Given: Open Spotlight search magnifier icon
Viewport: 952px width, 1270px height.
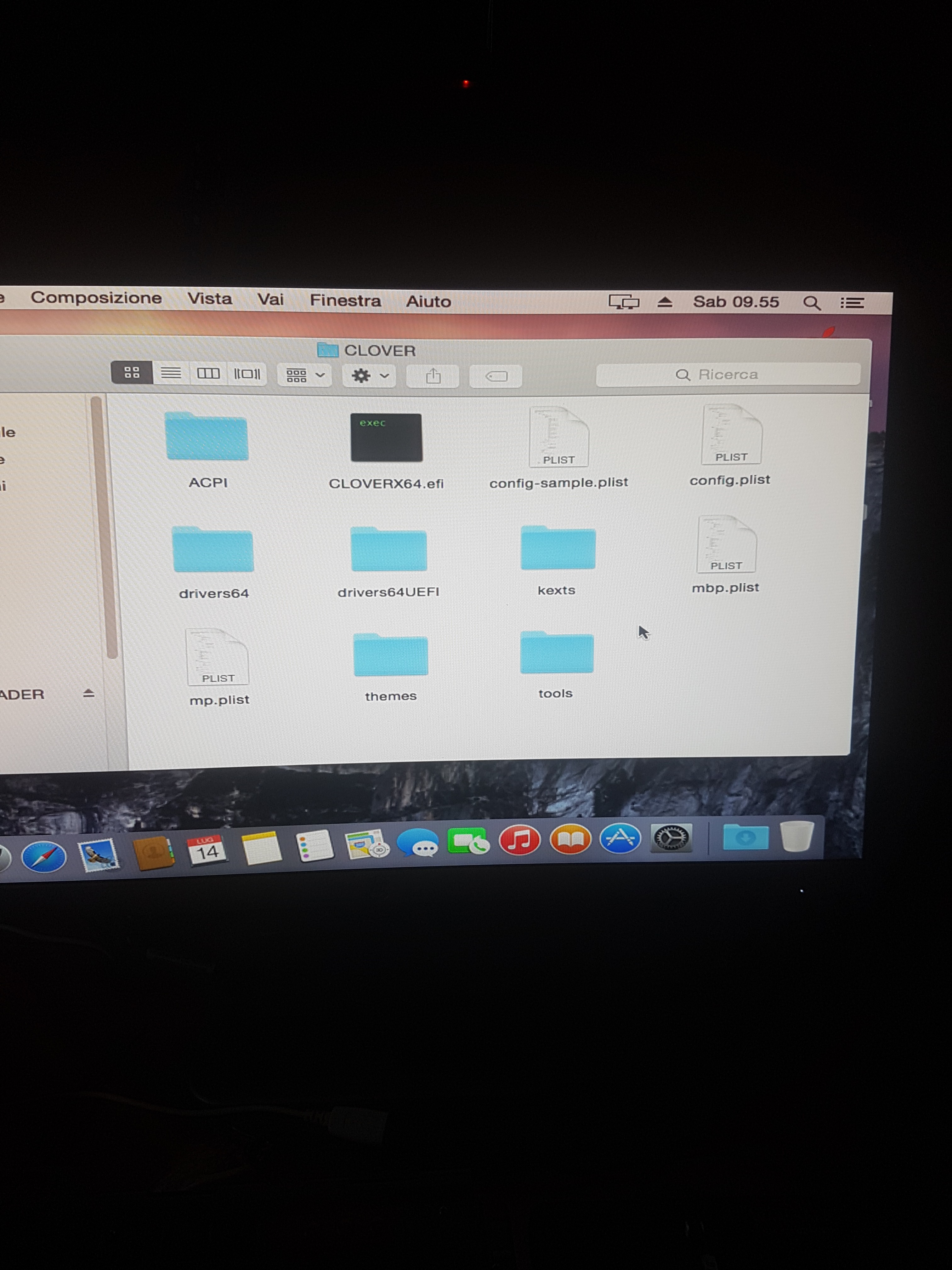Looking at the screenshot, I should [811, 303].
